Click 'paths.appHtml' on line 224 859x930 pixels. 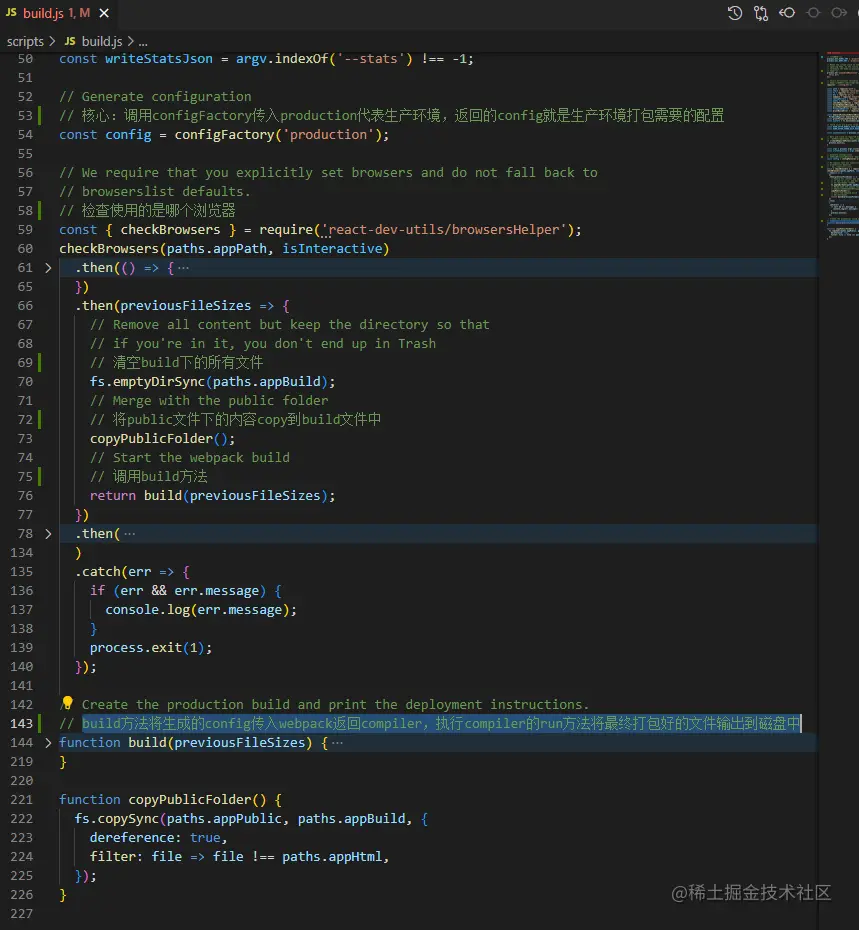[x=332, y=856]
